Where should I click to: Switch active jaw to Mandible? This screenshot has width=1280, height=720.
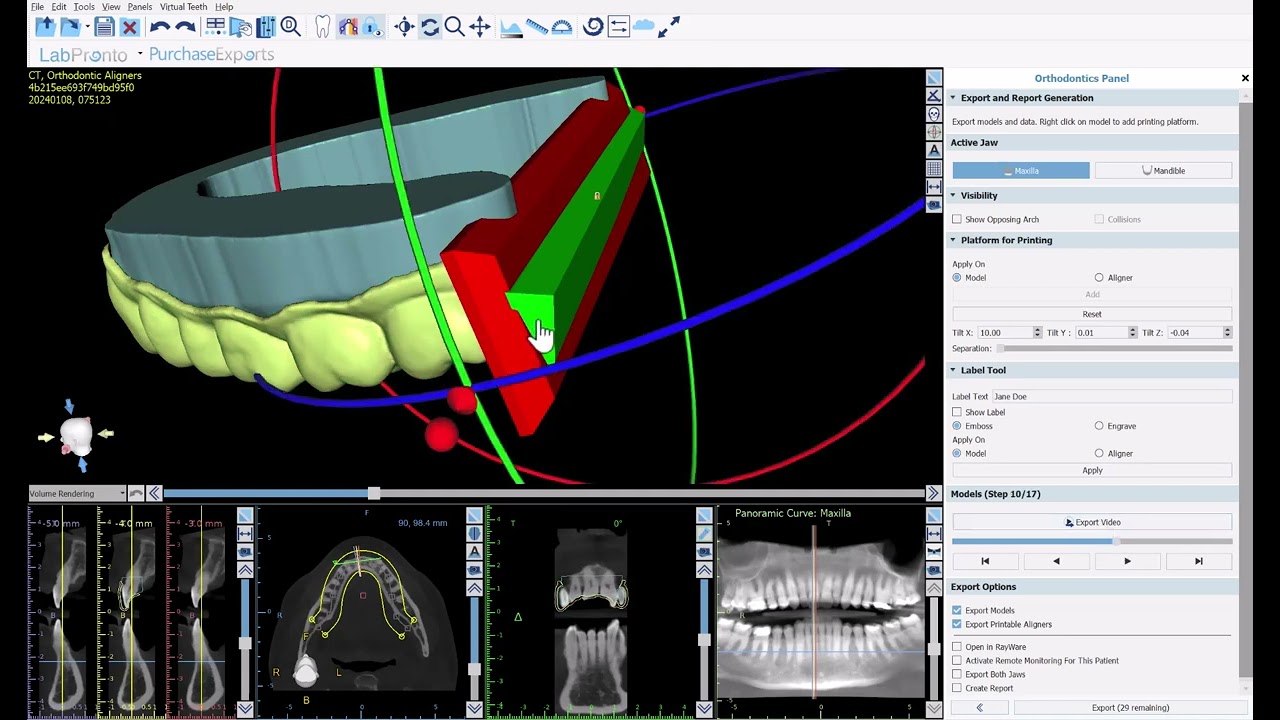[1163, 171]
